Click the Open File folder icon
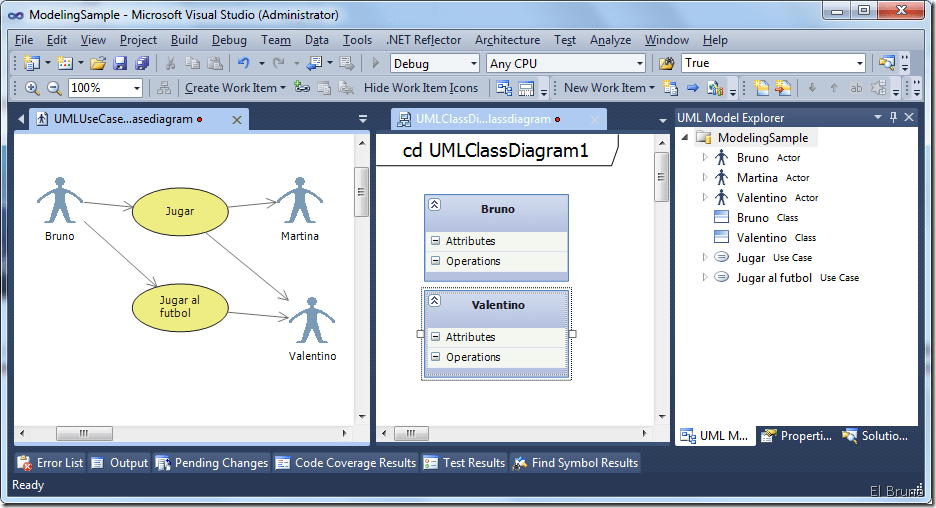This screenshot has height=508, width=936. (98, 63)
